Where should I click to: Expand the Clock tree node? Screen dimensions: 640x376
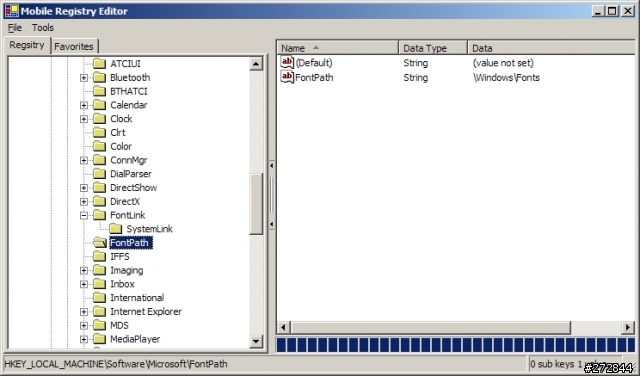[x=84, y=119]
